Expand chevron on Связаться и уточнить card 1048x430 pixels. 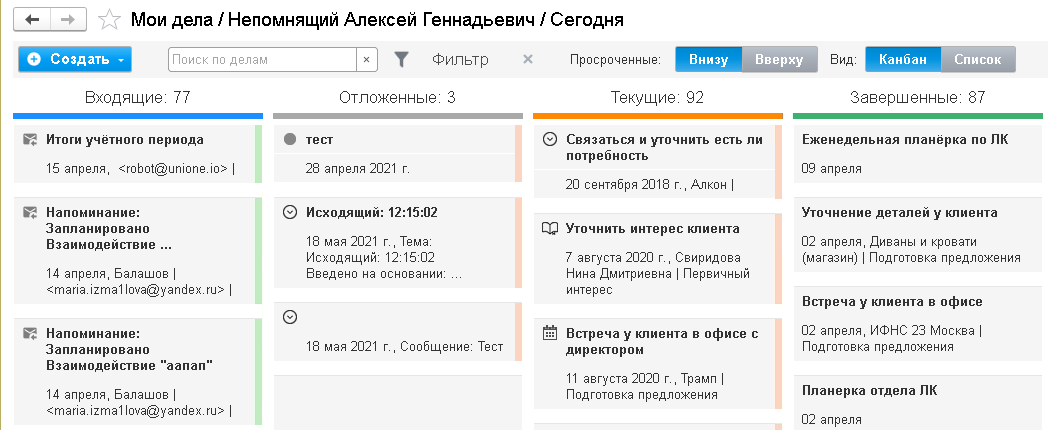[549, 140]
